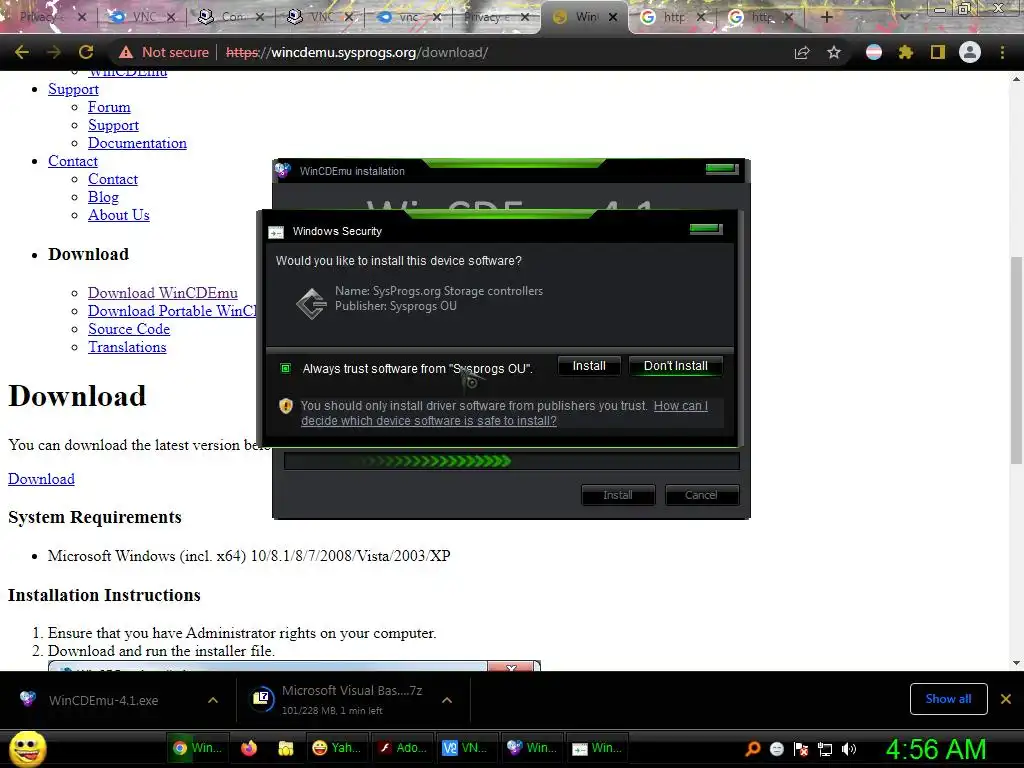Open the network tray icon
This screenshot has width=1024, height=768.
click(x=825, y=749)
